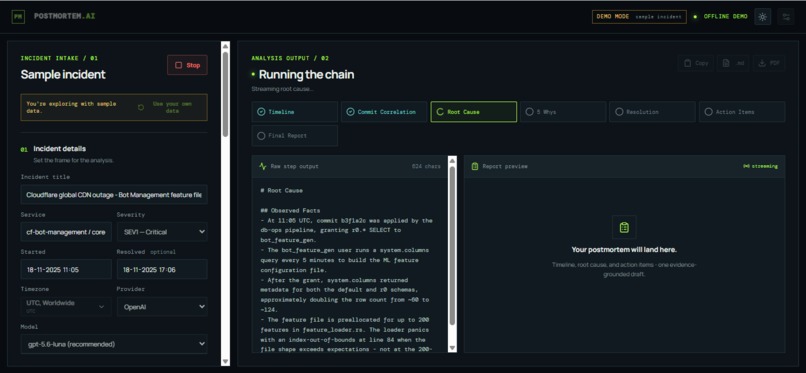Click the raw output scroll down arrow

[x=452, y=348]
